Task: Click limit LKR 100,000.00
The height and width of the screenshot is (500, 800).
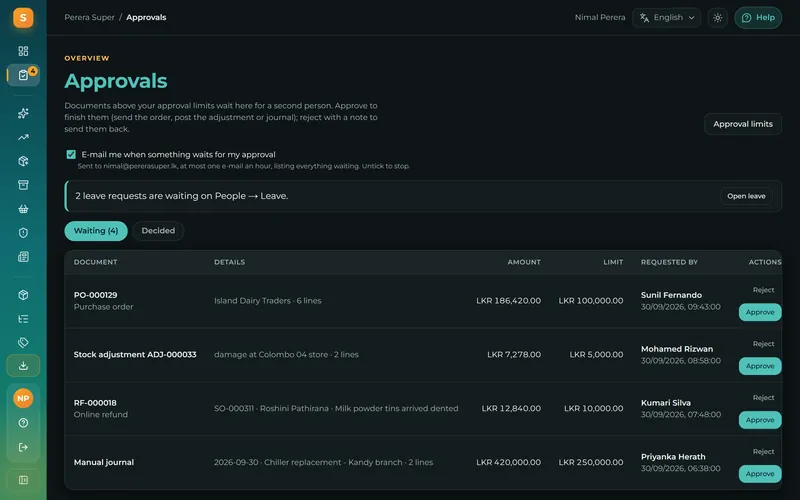Action: (591, 301)
